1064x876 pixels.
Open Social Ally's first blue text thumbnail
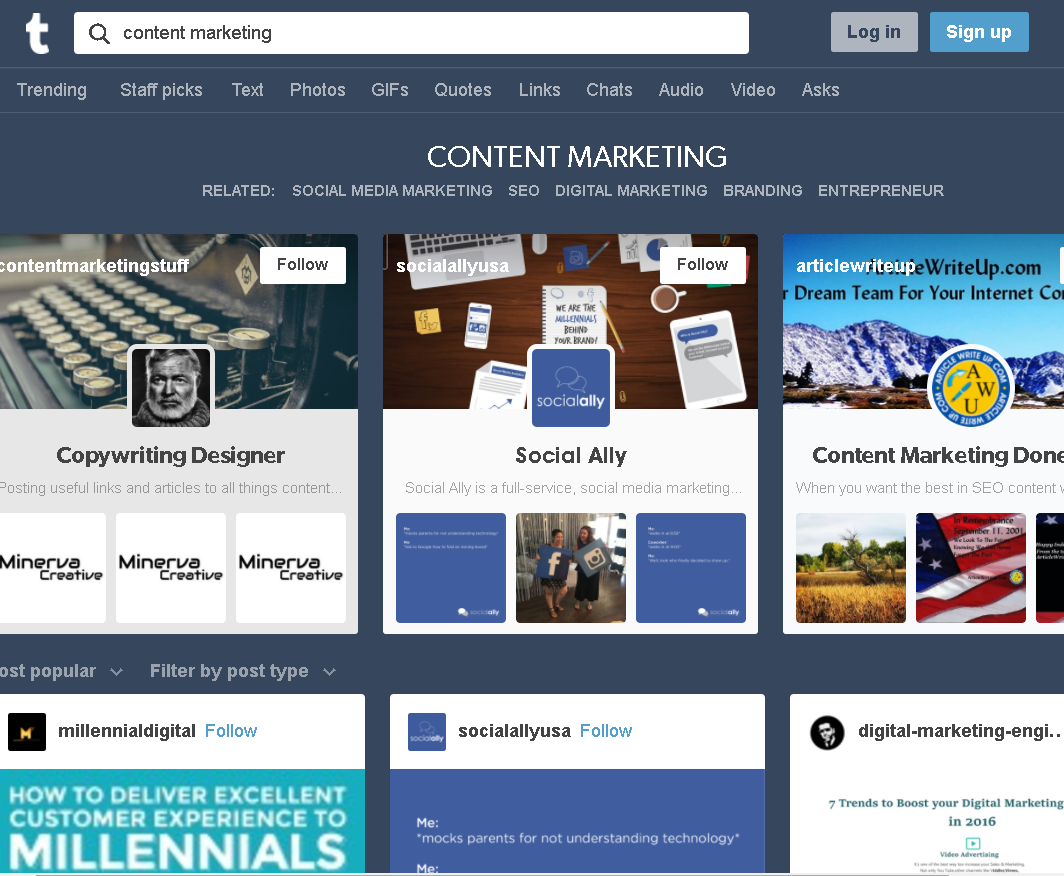(x=451, y=568)
